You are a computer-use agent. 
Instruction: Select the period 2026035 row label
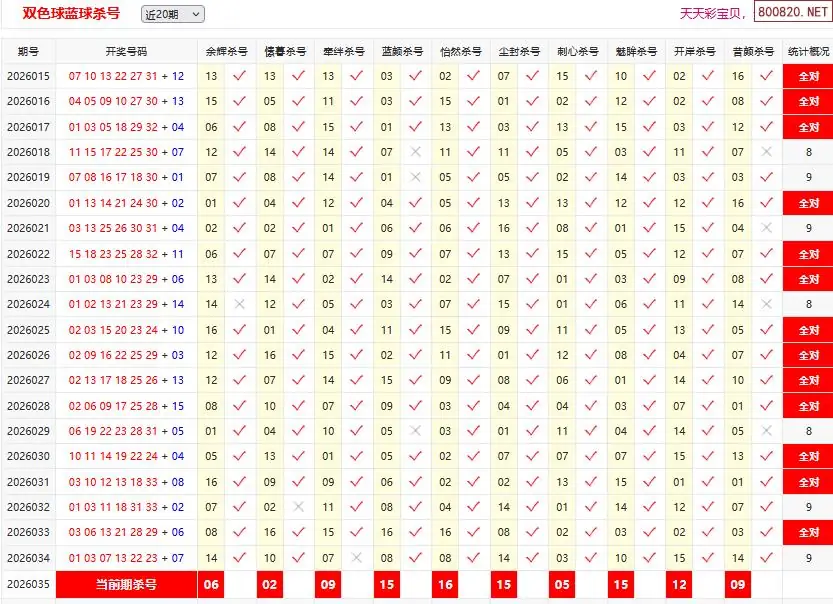click(x=28, y=584)
